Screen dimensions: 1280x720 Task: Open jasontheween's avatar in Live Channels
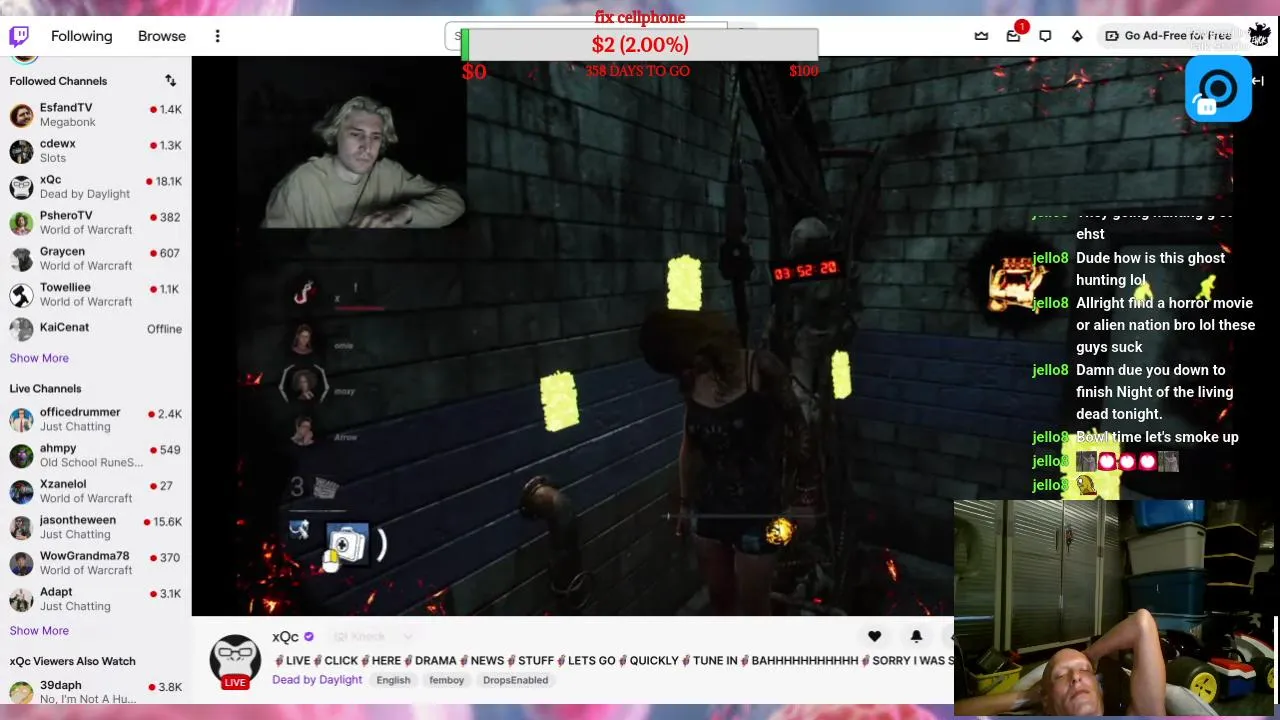click(21, 528)
